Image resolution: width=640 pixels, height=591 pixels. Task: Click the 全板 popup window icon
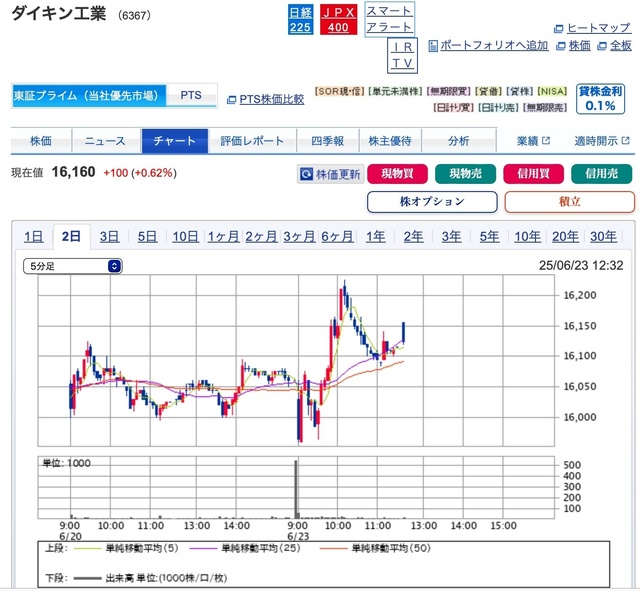tap(602, 46)
